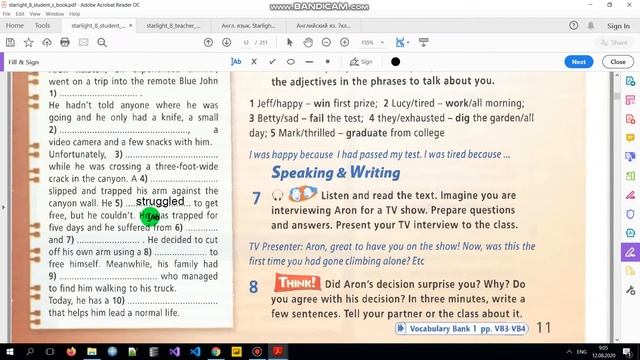Click the typed word 'struggled' text field

coord(160,202)
